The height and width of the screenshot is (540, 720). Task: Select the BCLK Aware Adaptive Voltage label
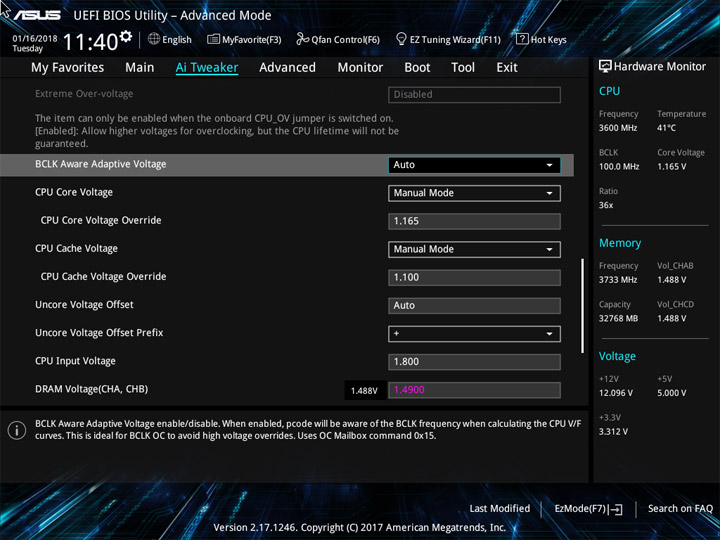point(101,164)
